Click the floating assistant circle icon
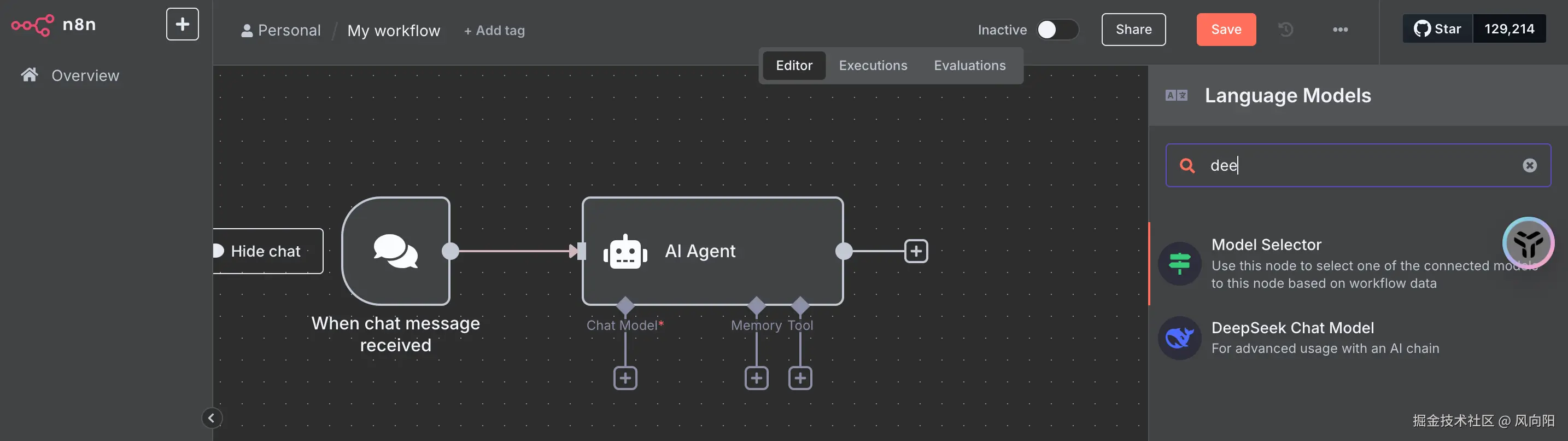Viewport: 1568px width, 441px height. pyautogui.click(x=1529, y=243)
